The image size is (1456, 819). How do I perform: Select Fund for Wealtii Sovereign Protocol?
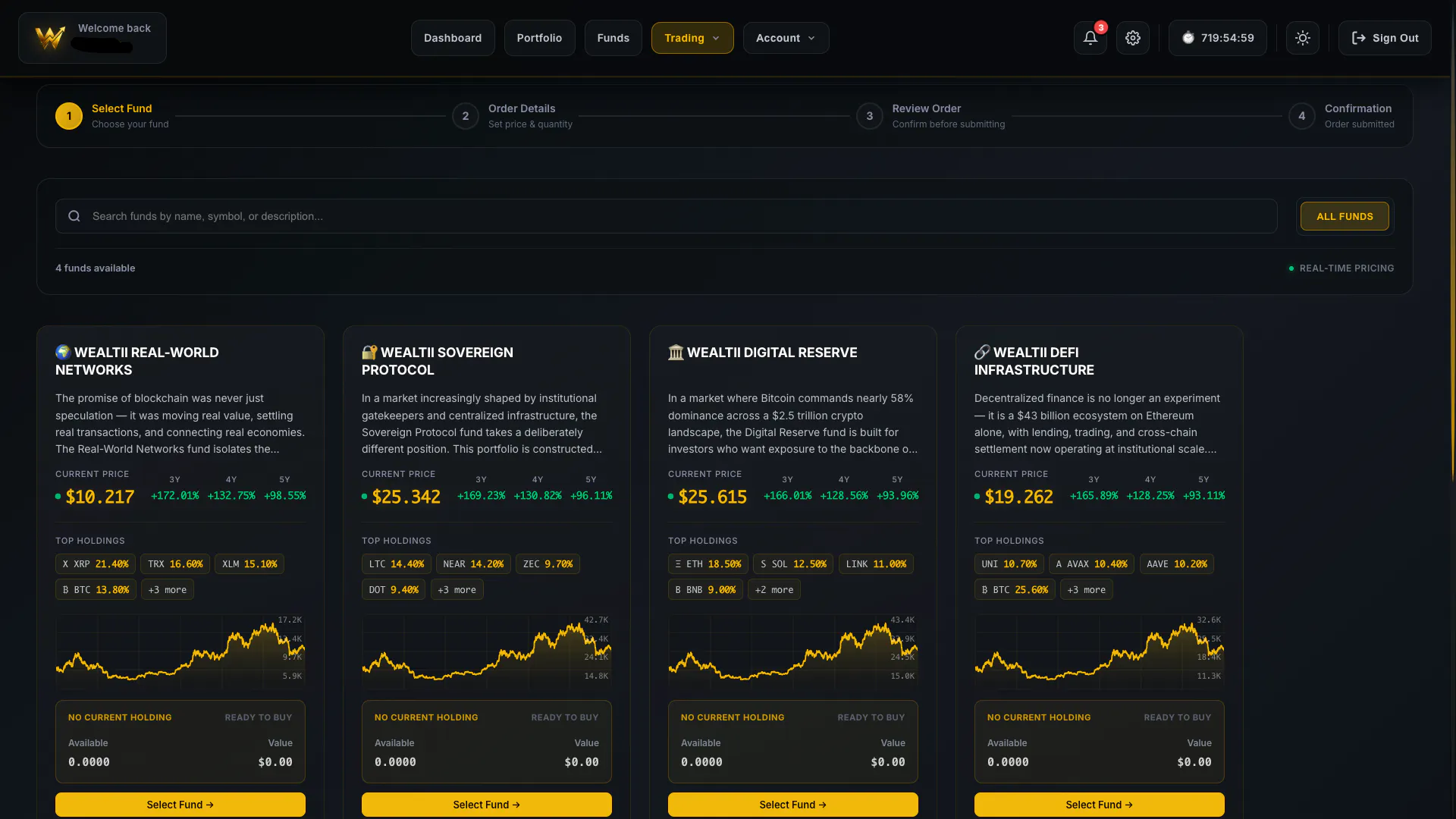[487, 805]
